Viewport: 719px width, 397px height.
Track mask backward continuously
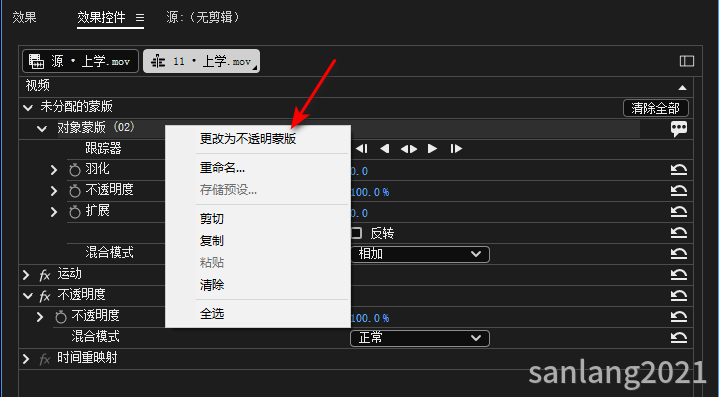[x=385, y=149]
